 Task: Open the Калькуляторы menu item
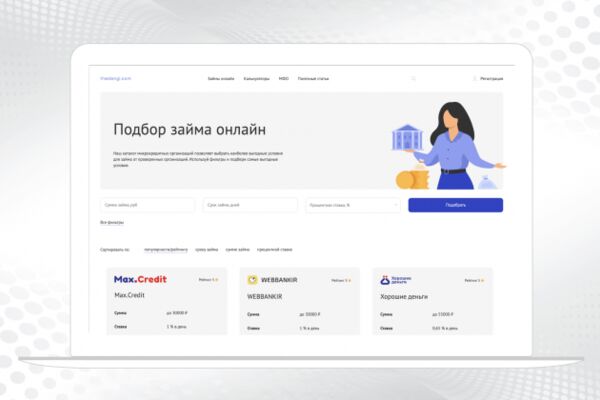point(256,78)
